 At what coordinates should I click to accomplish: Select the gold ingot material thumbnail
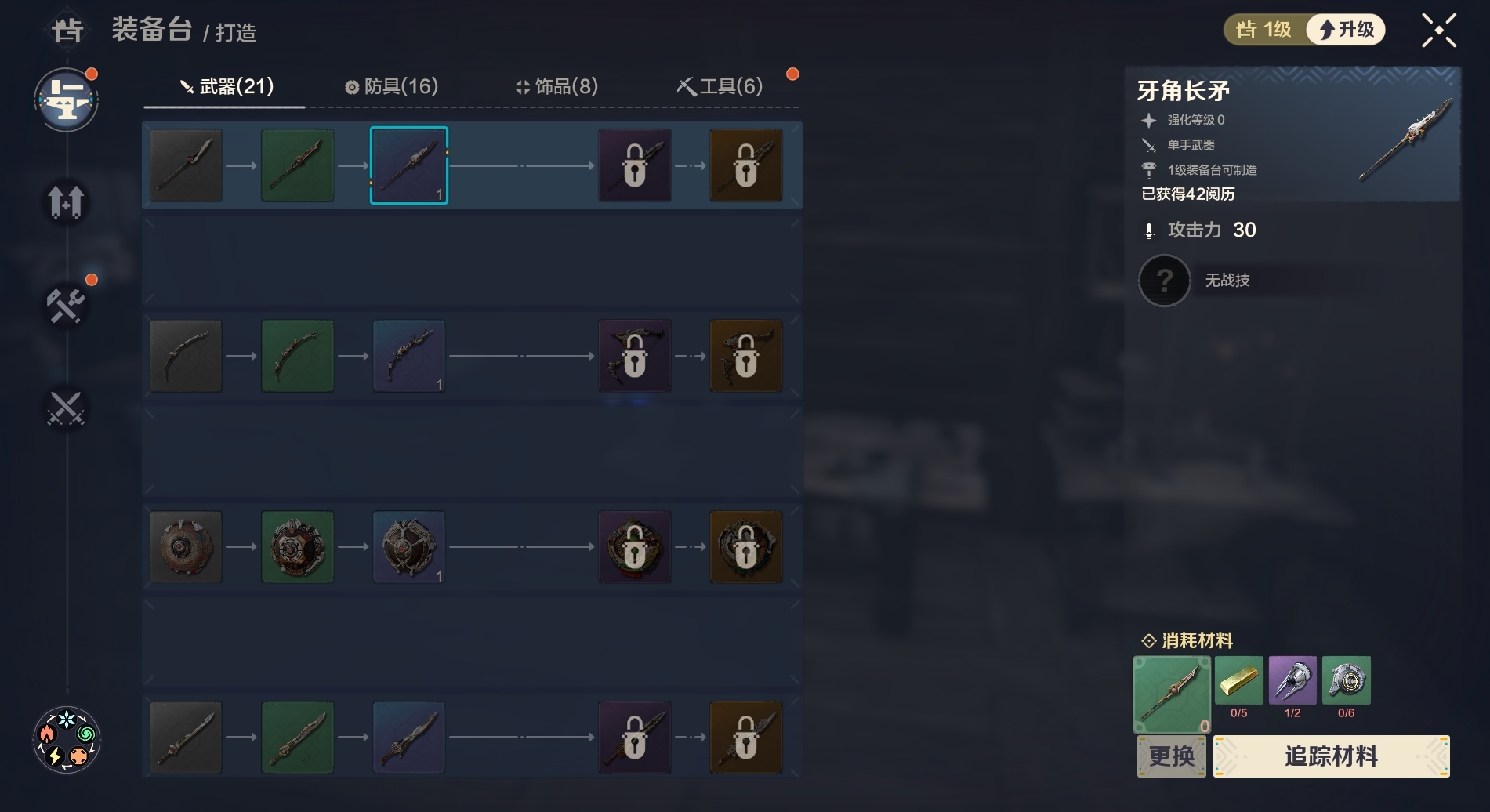[1238, 680]
